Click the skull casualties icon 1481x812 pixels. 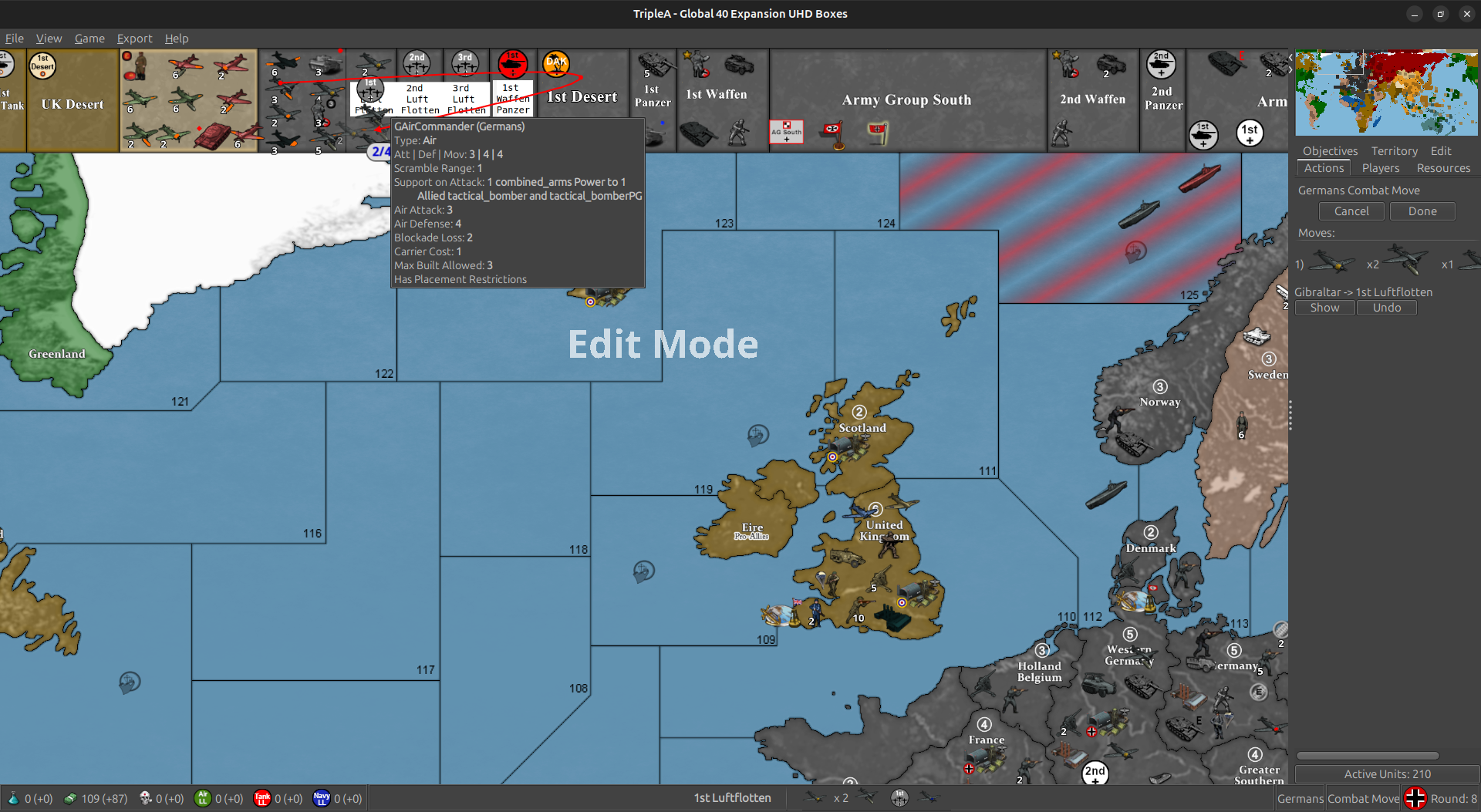144,798
